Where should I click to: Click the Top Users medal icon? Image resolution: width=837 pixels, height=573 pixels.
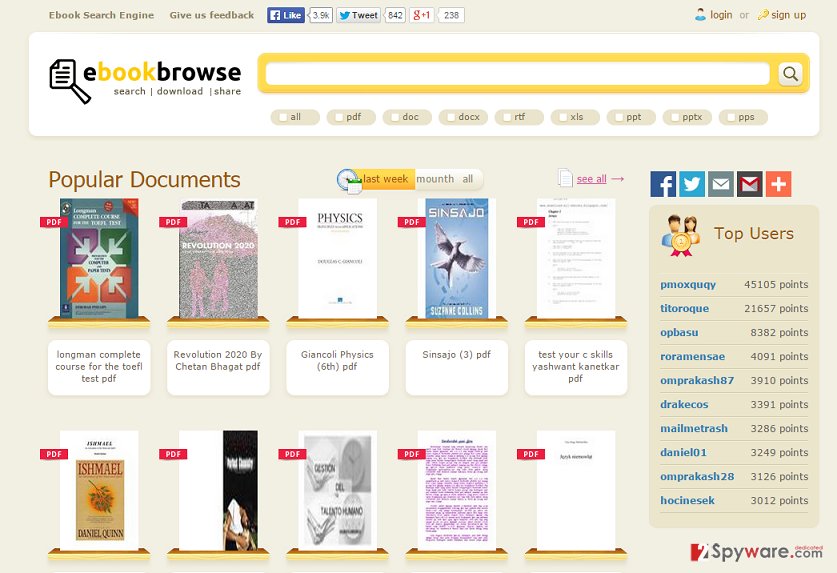click(x=680, y=235)
